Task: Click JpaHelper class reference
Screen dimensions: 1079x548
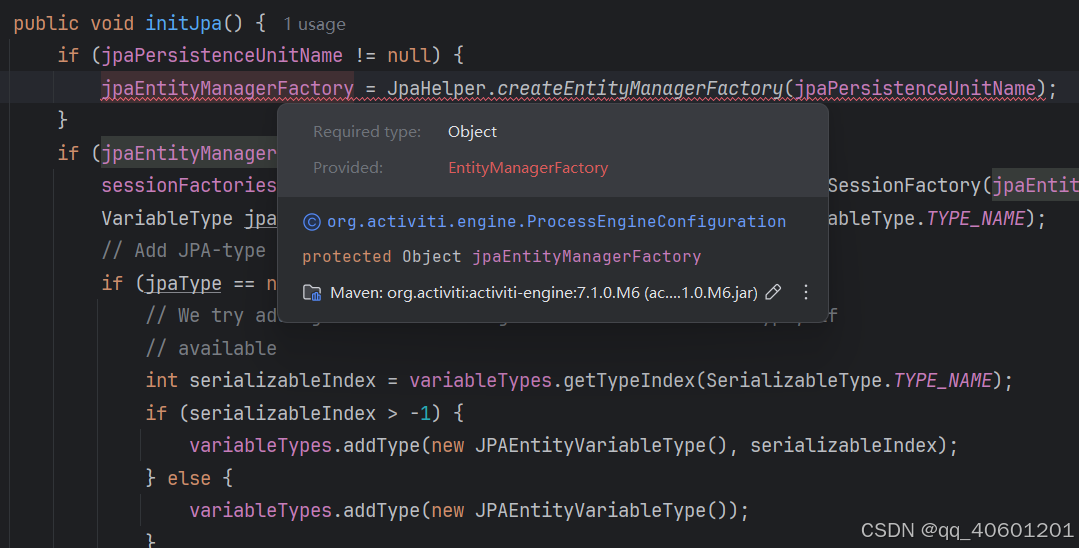Action: (x=436, y=89)
